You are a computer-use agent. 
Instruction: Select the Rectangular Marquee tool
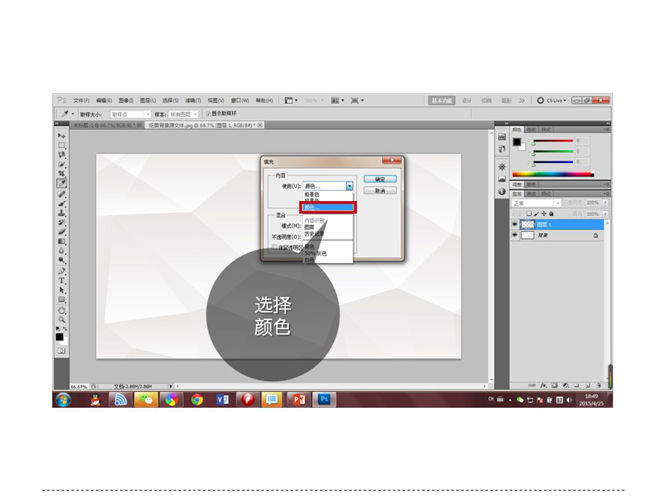60,145
